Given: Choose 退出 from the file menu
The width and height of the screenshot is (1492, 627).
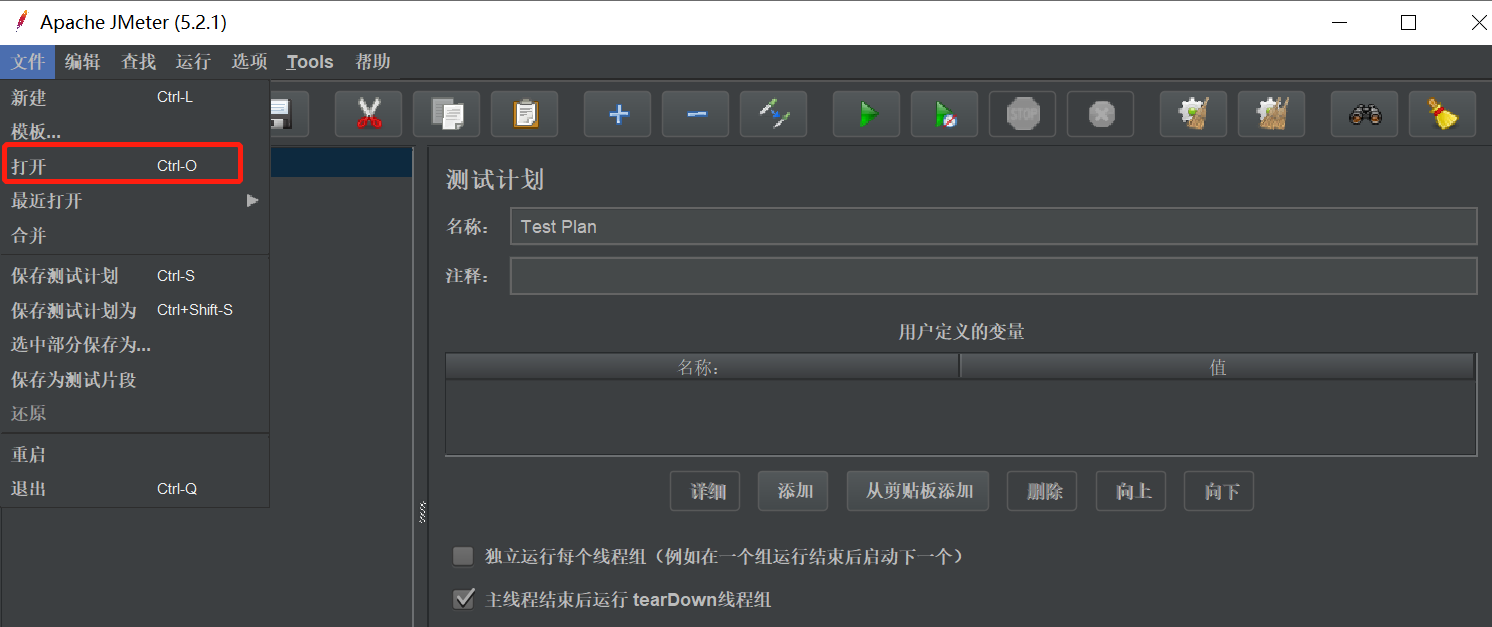Looking at the screenshot, I should point(135,489).
